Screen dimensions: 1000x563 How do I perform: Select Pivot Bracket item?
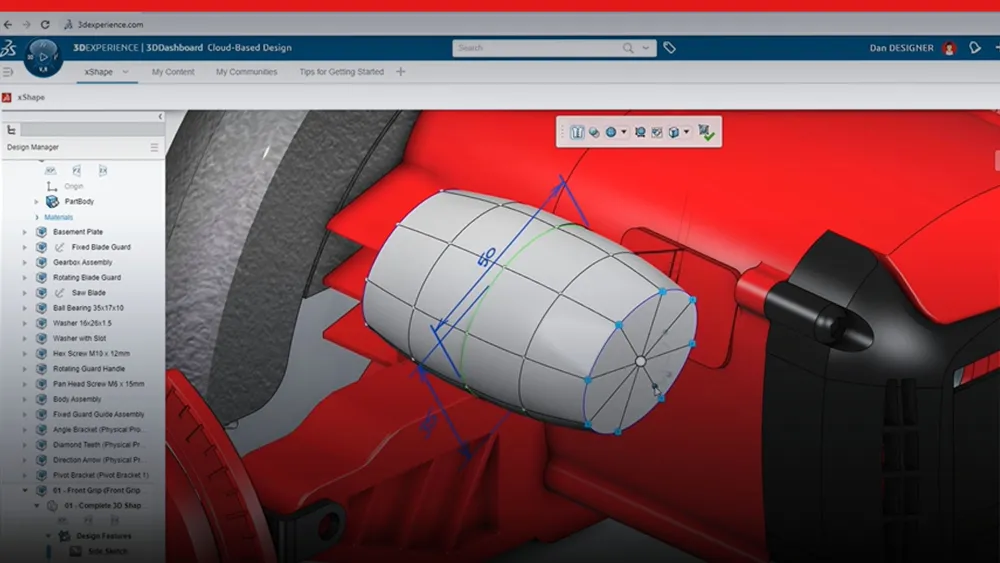(101, 475)
